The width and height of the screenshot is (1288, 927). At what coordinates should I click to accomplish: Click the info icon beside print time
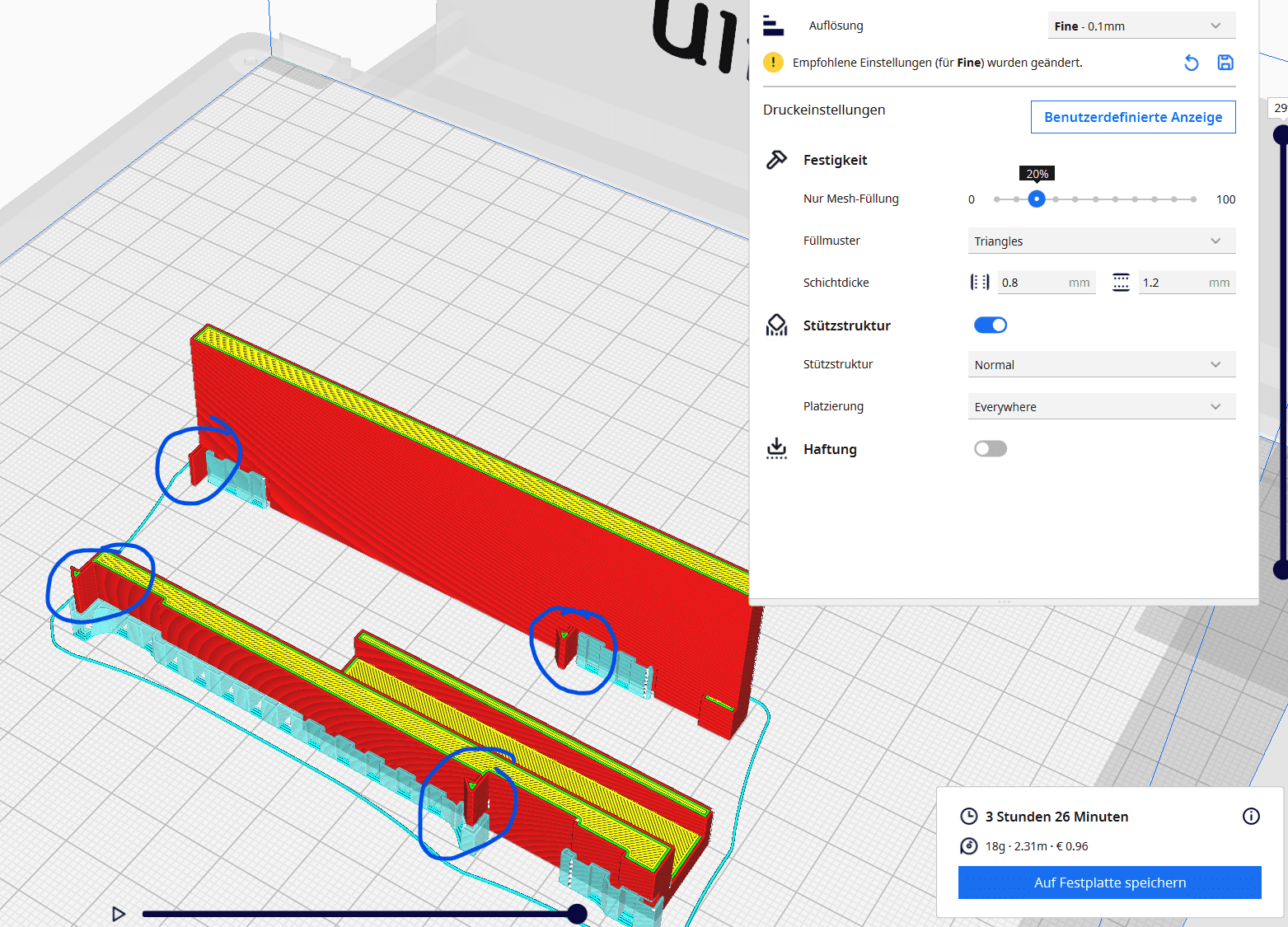1251,817
